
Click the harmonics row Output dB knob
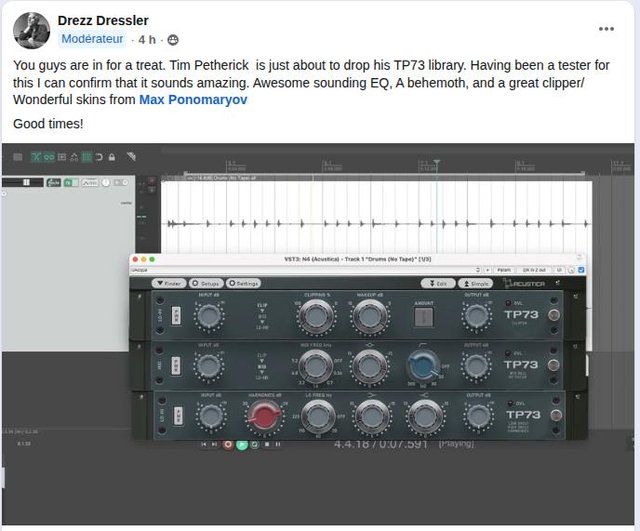click(478, 417)
